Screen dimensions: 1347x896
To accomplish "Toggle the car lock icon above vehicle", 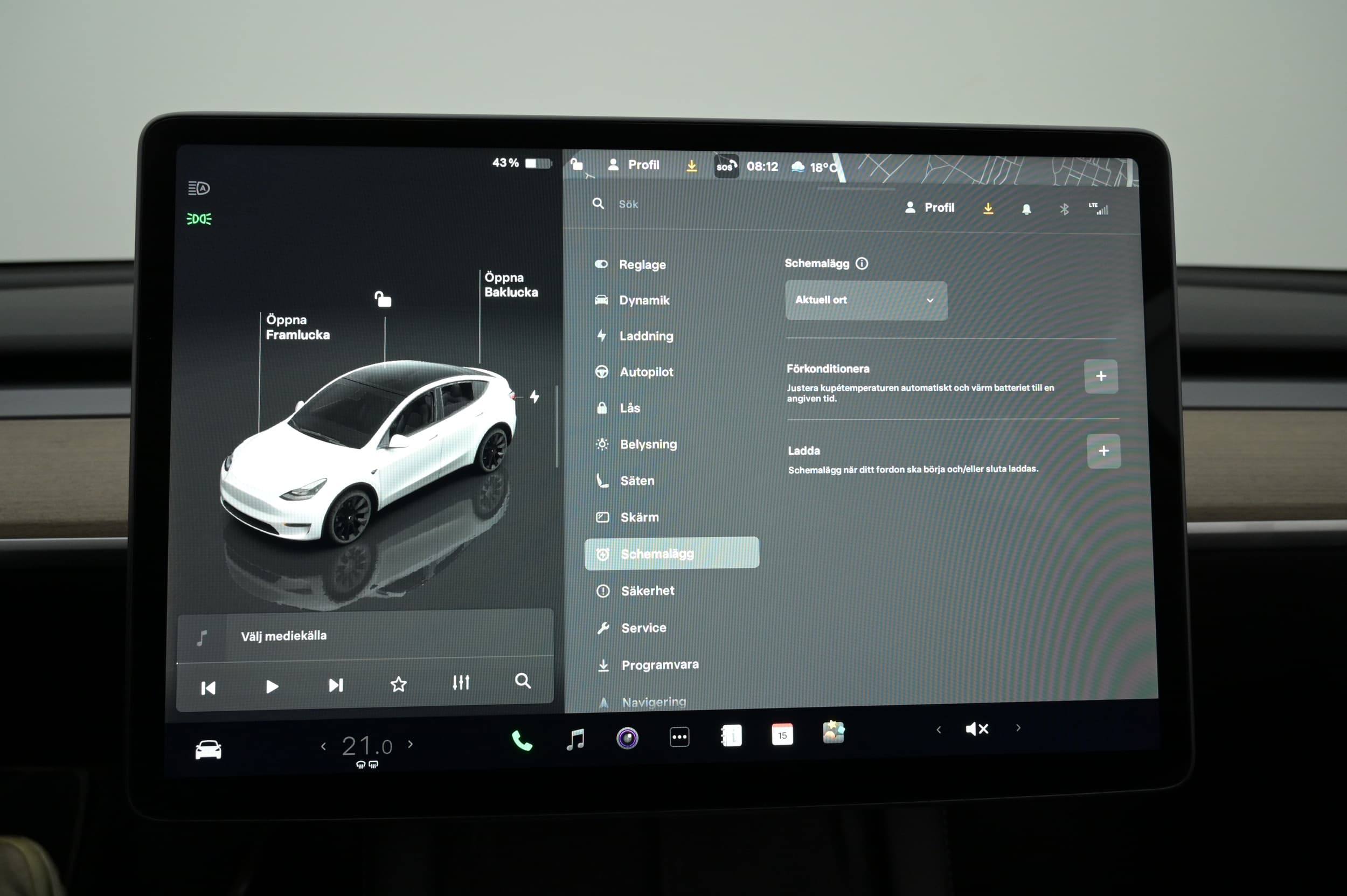I will (x=383, y=299).
